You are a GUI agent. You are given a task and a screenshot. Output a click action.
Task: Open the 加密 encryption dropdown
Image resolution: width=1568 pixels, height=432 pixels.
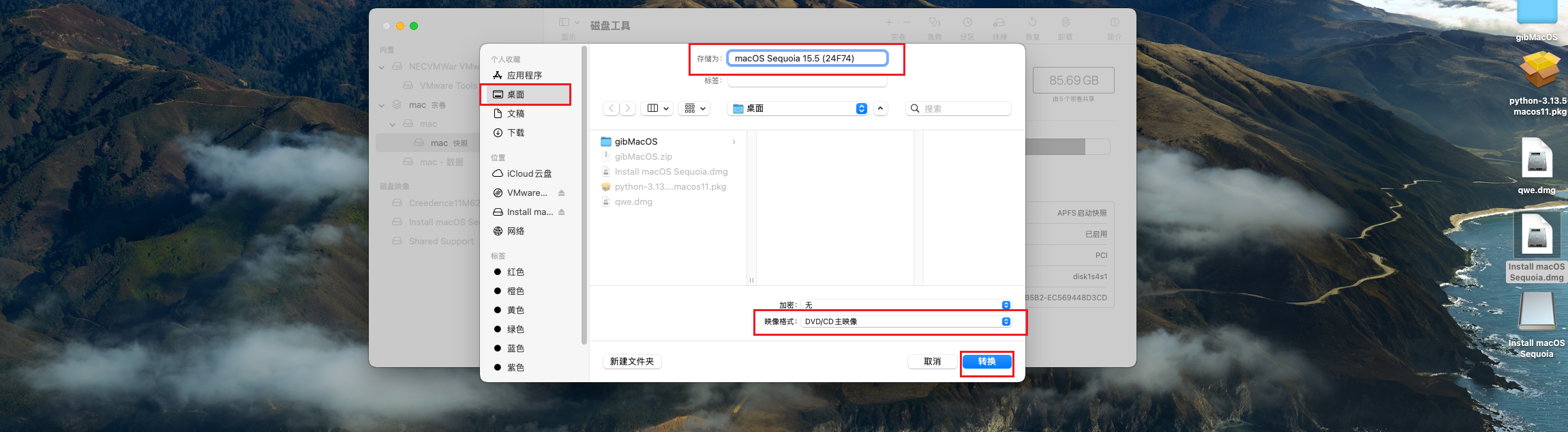click(906, 305)
